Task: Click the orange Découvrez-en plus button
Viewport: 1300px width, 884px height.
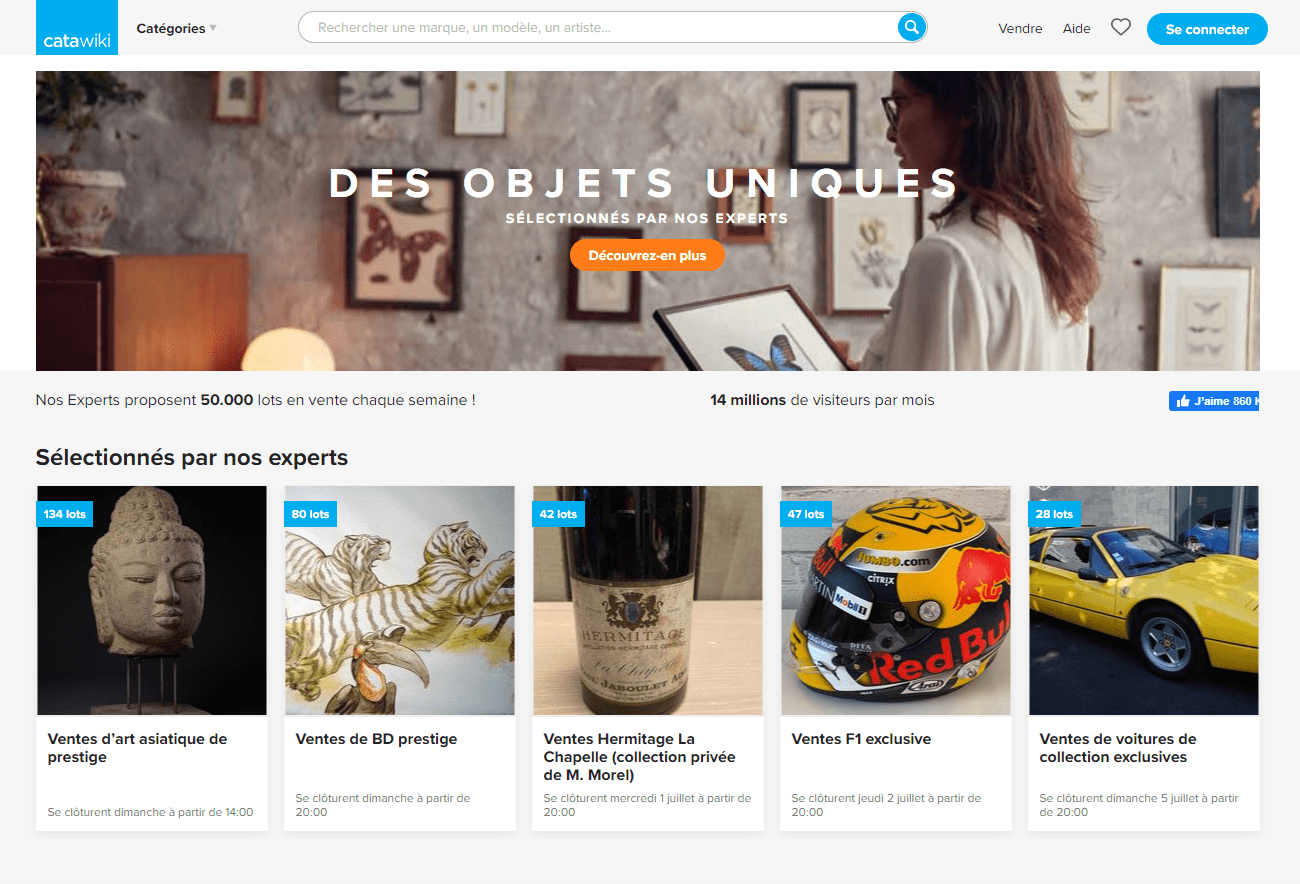Action: (647, 255)
